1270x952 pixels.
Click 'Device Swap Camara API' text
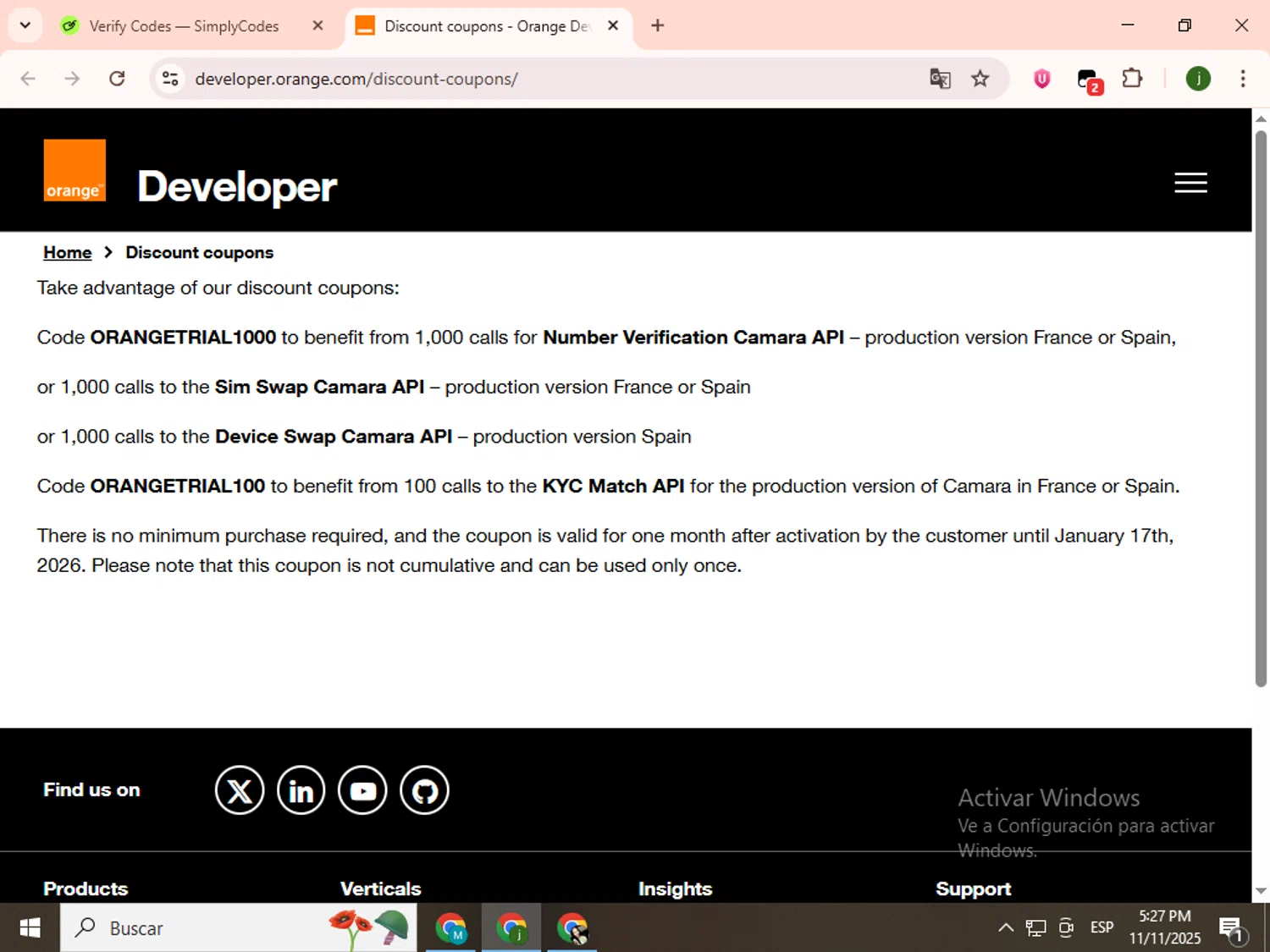[334, 437]
